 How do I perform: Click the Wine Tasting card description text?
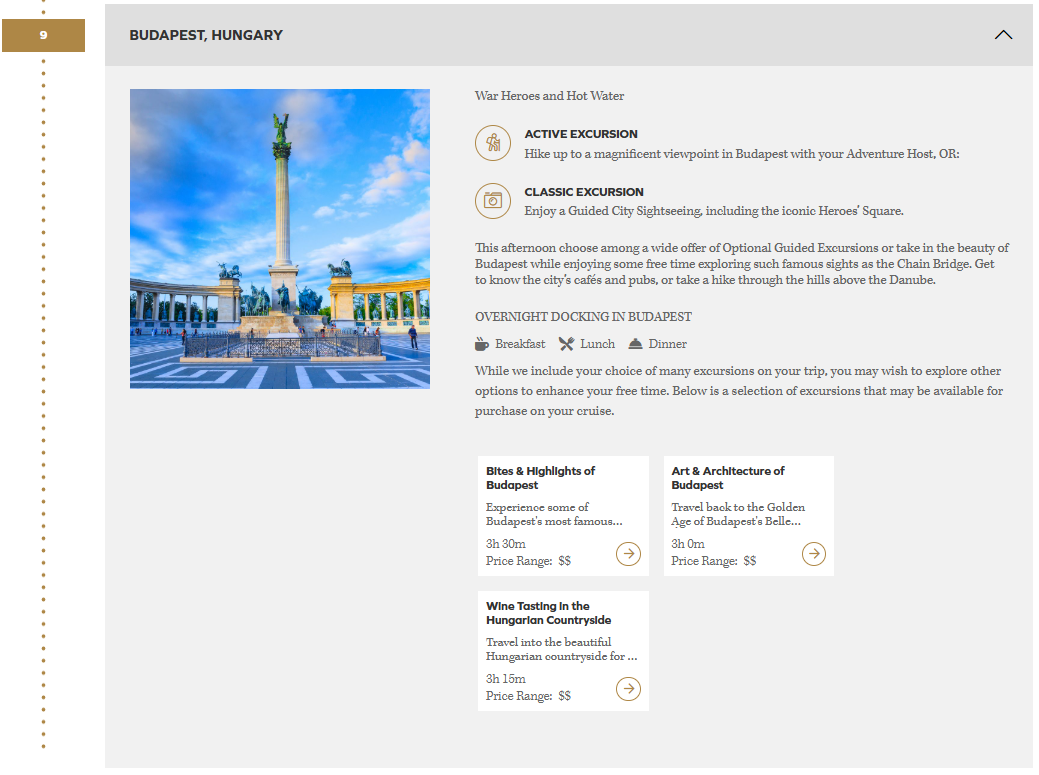click(561, 649)
